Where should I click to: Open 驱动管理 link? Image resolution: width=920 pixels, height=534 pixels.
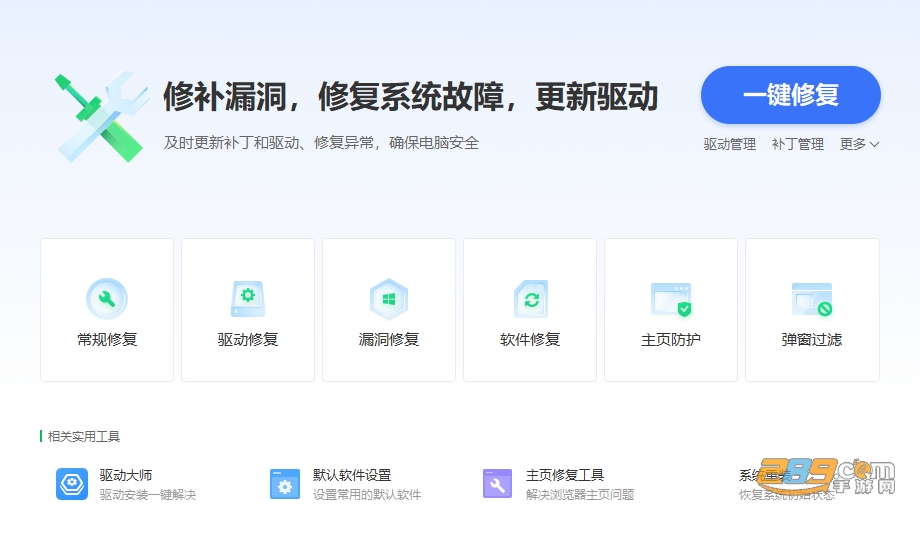pyautogui.click(x=729, y=144)
